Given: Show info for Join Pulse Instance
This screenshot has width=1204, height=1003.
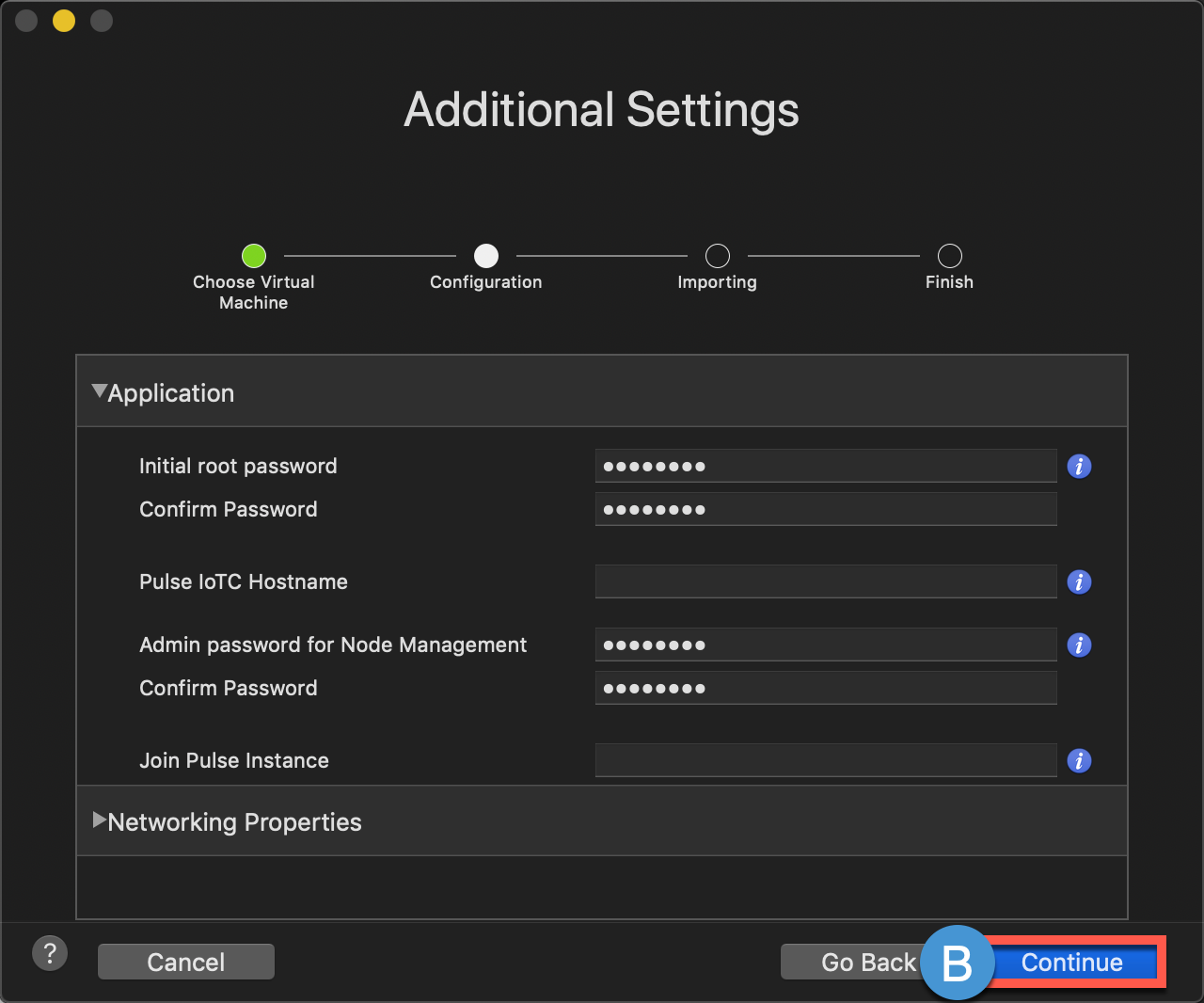Looking at the screenshot, I should tap(1079, 761).
